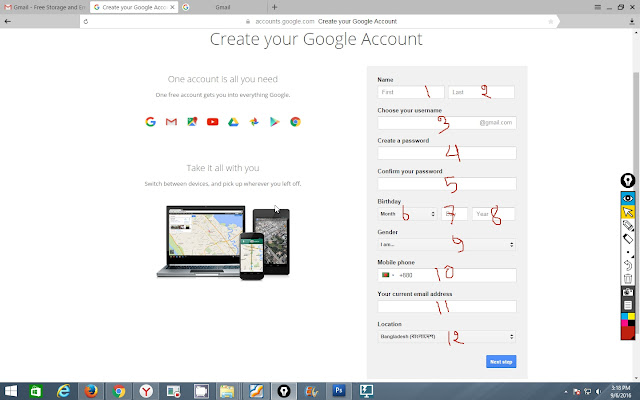Image resolution: width=640 pixels, height=400 pixels.
Task: Click the birthday Day field
Action: click(454, 214)
